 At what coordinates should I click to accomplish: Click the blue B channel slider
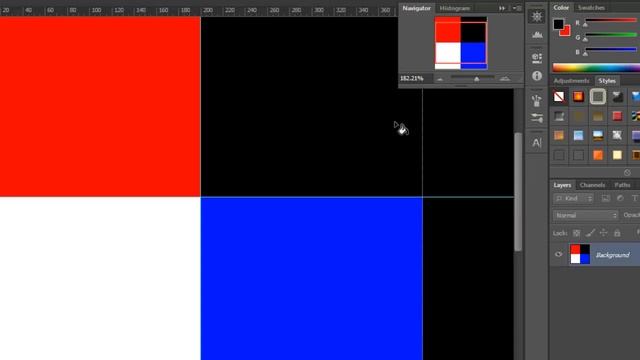[611, 50]
